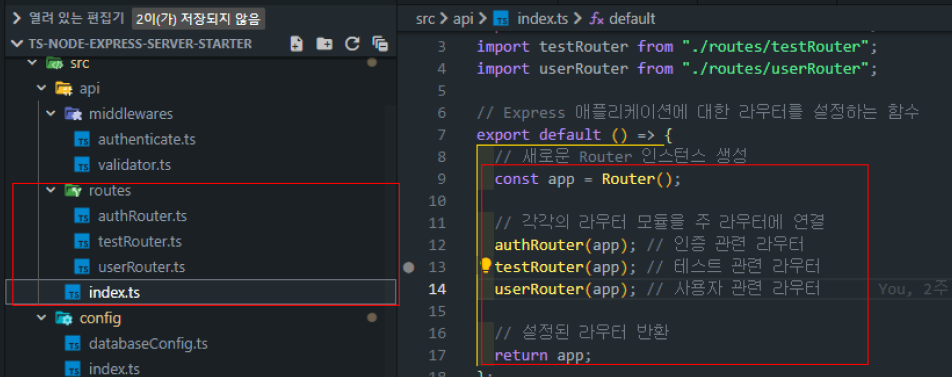952x377 pixels.
Task: Collapse the routes folder chevron
Action: coord(50,191)
